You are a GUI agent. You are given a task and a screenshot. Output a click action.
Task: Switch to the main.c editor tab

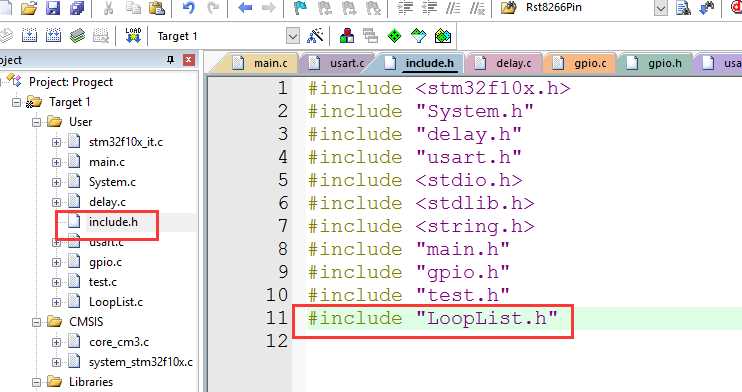click(261, 63)
